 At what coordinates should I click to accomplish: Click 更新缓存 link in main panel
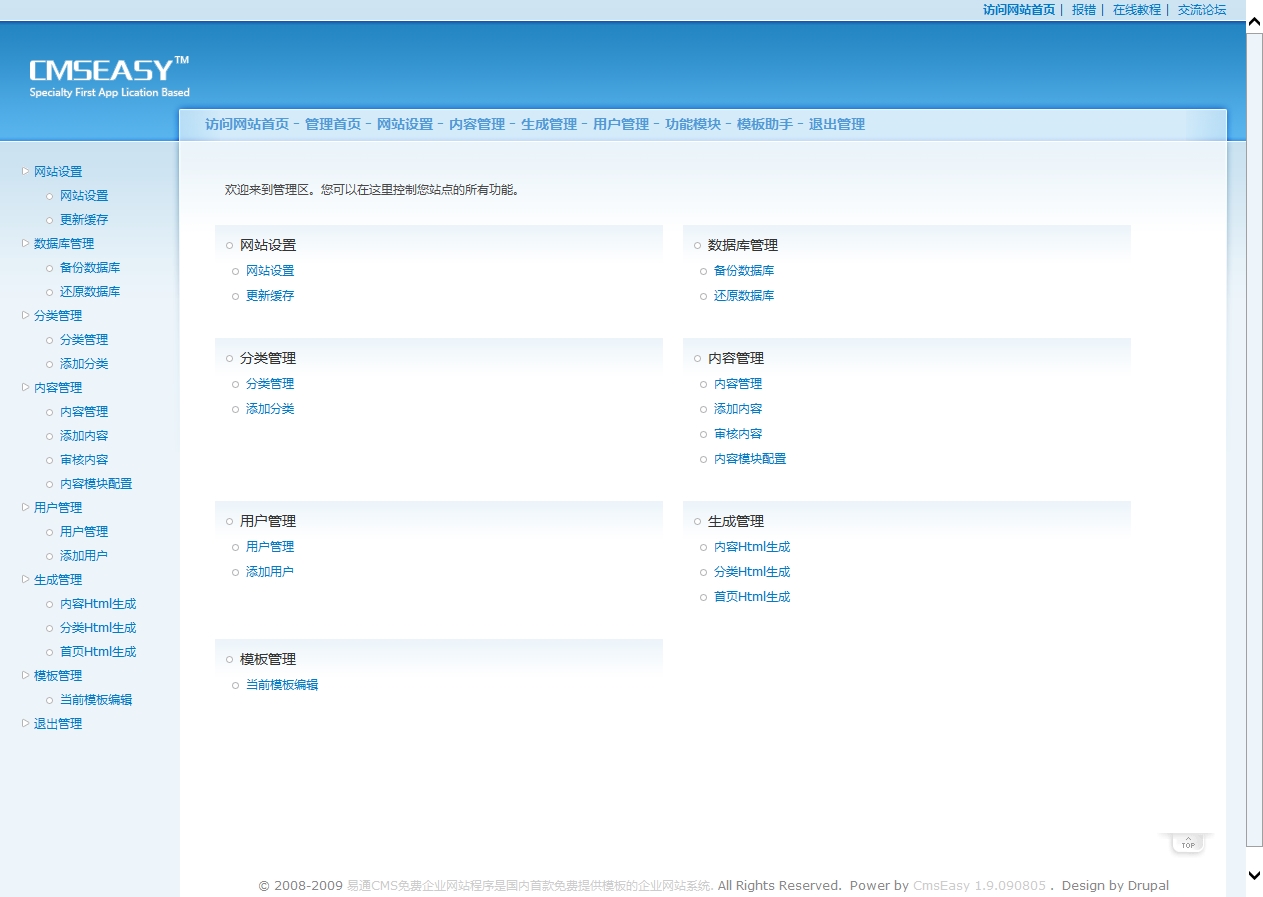click(270, 295)
